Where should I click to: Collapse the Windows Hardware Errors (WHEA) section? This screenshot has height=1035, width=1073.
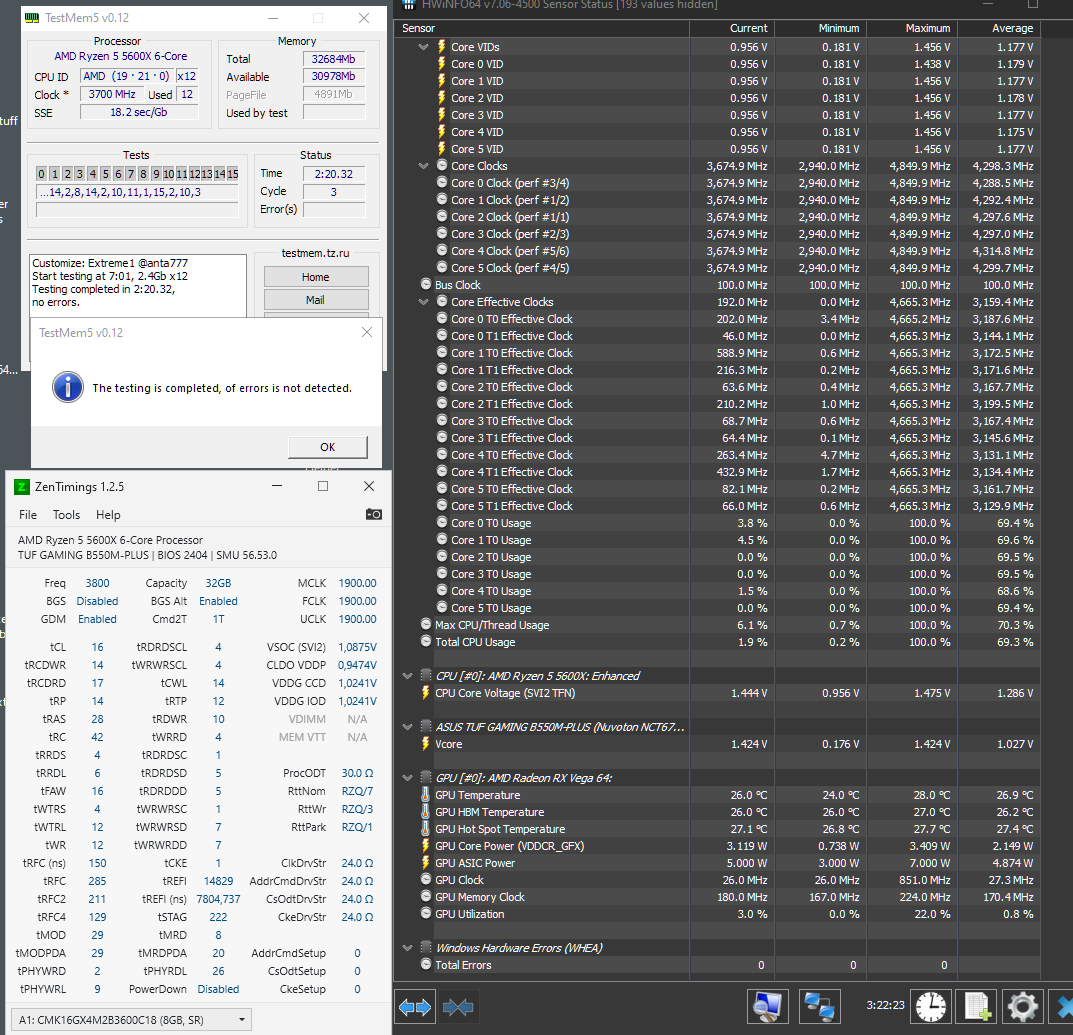[408, 947]
